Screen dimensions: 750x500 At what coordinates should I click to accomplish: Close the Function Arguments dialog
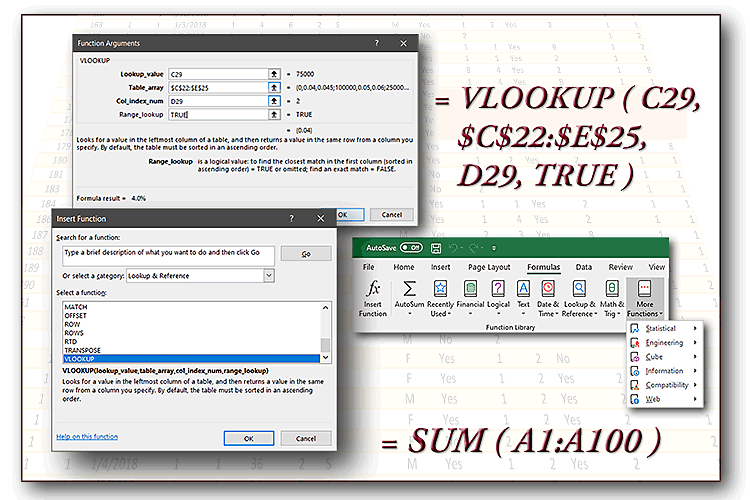click(404, 44)
